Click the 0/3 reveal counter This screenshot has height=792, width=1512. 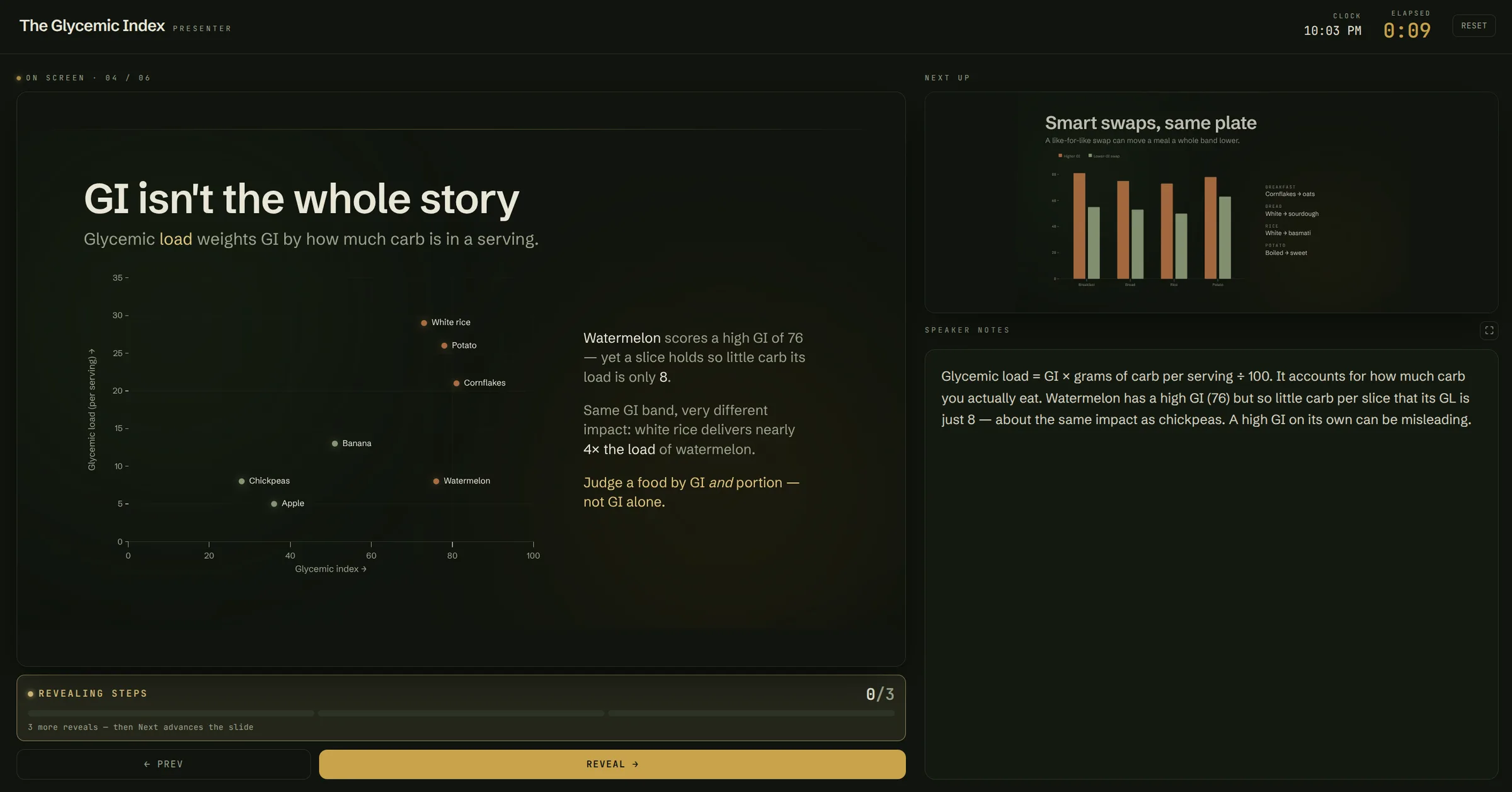point(879,694)
